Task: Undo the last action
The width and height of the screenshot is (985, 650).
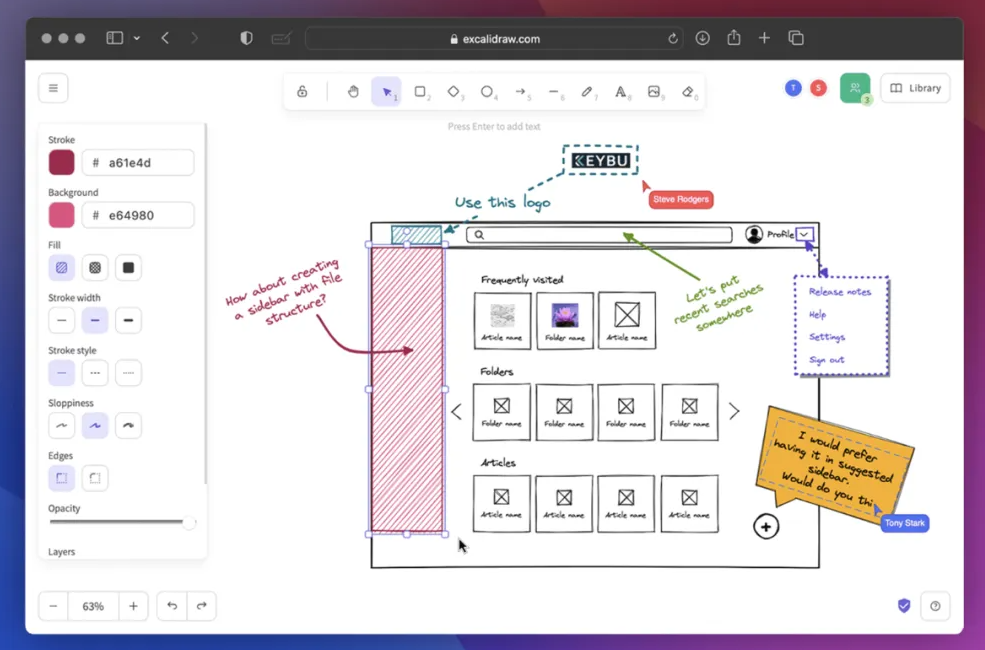Action: 172,606
